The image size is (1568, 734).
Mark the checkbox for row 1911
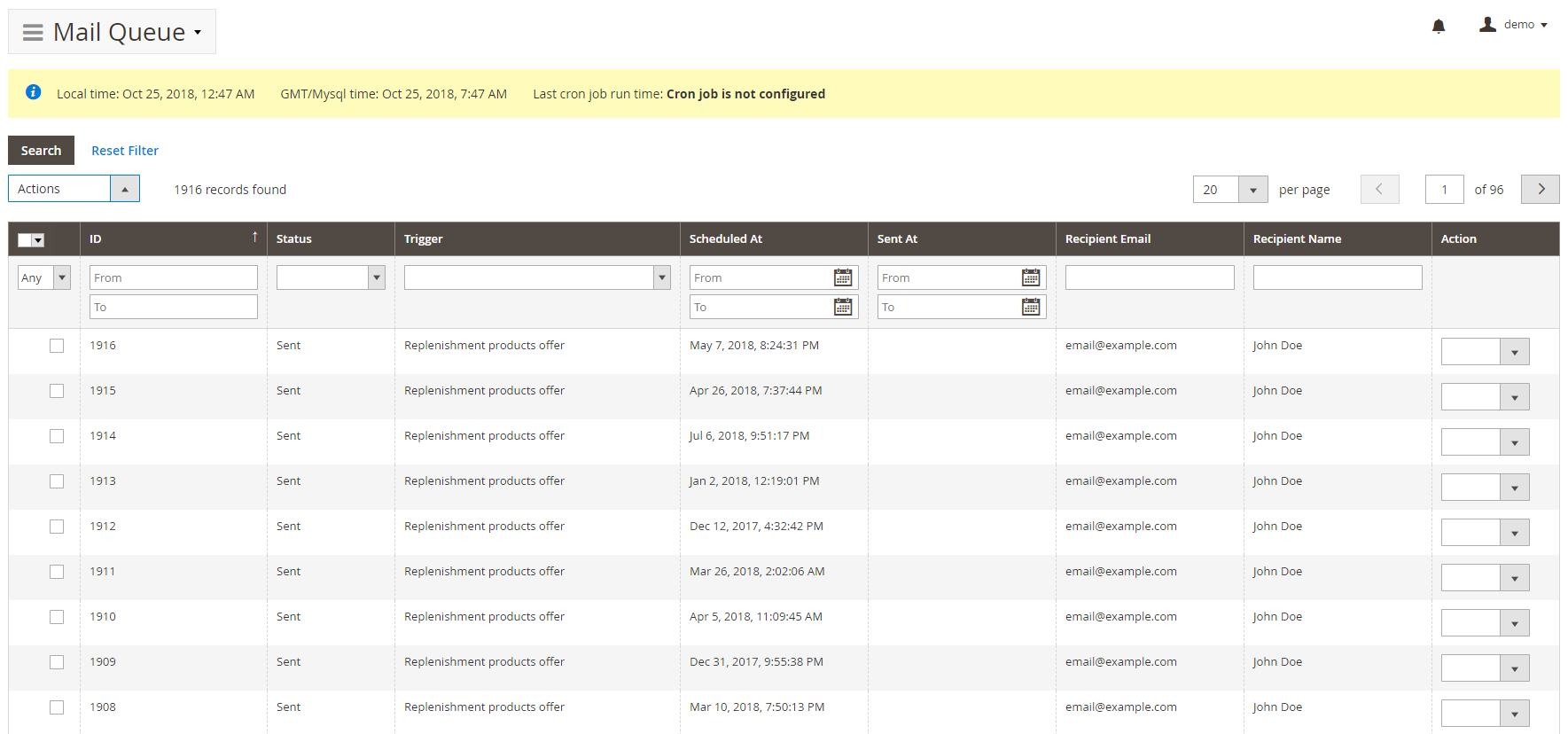click(x=57, y=572)
